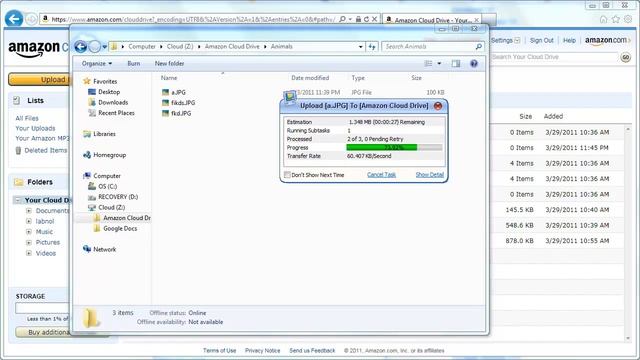Open Deleted Items trash list
Screen dimensions: 640x360
pyautogui.click(x=41, y=151)
